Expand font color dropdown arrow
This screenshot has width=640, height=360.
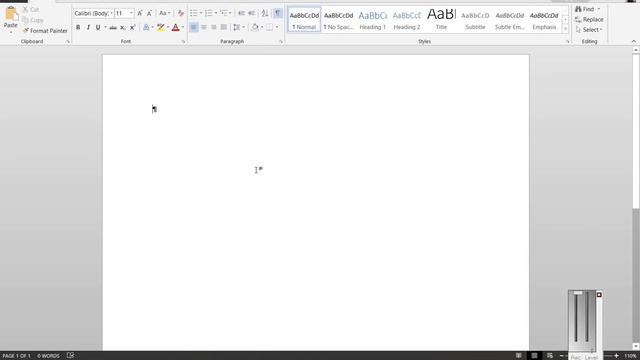tap(182, 27)
